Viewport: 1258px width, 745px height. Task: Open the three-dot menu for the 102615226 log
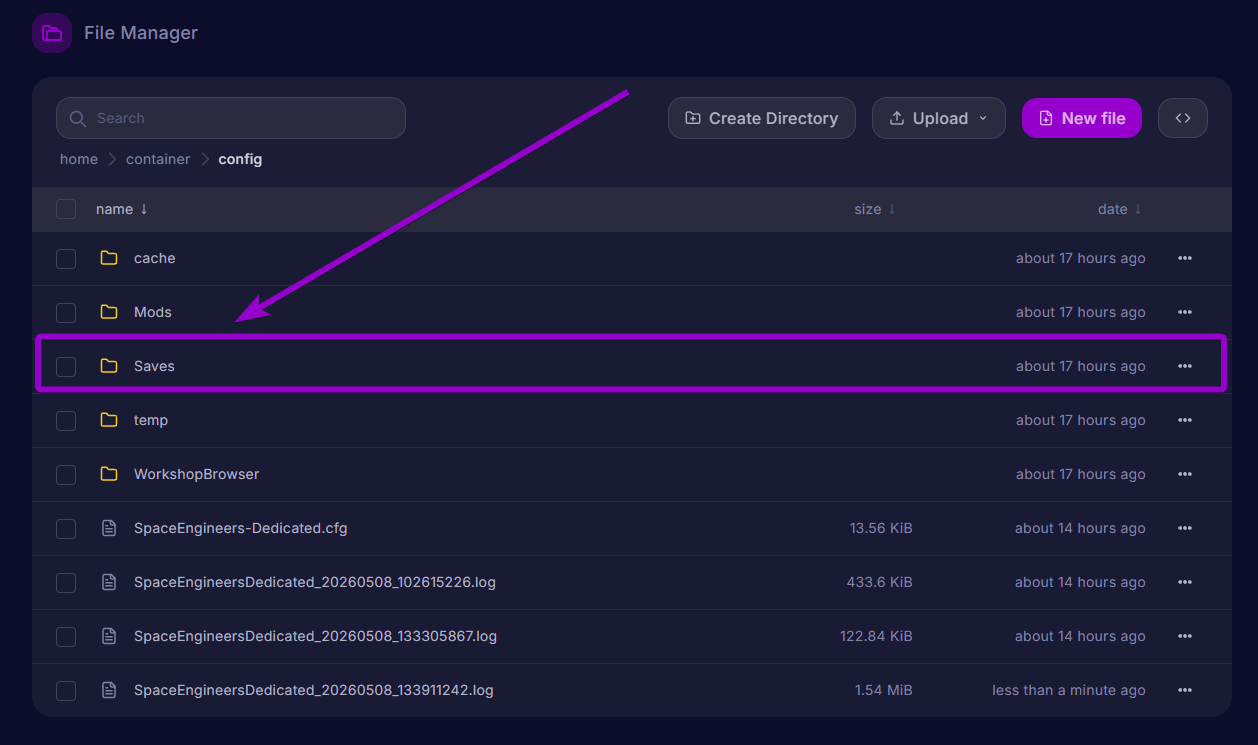click(1185, 582)
